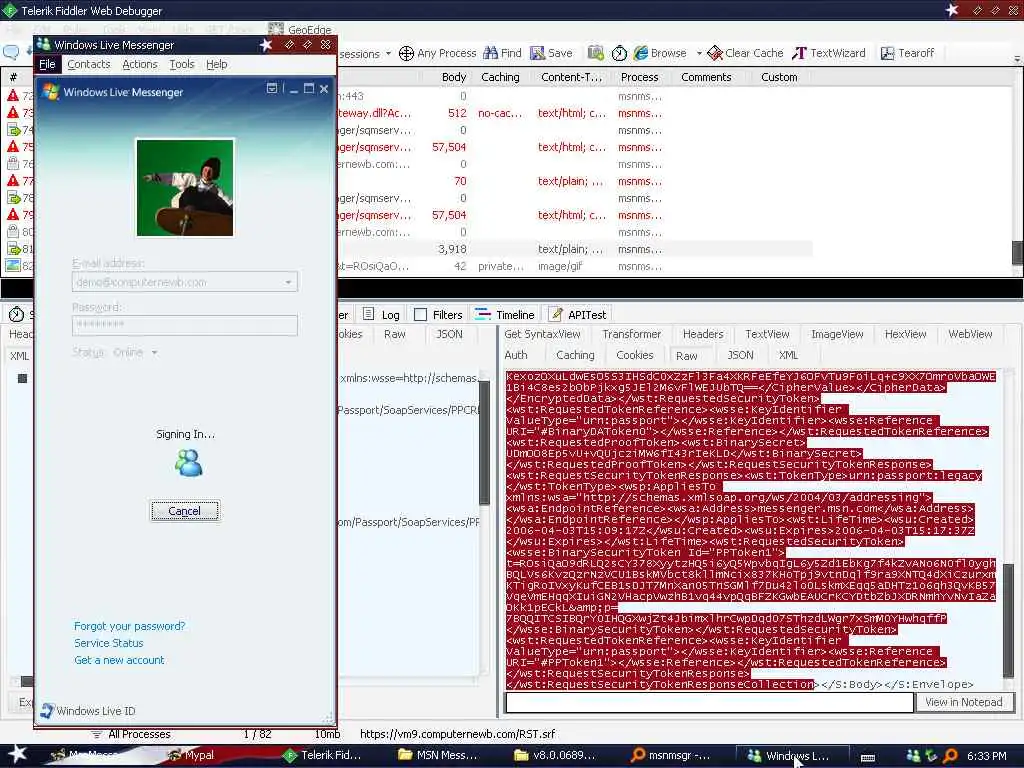Viewport: 1024px width, 768px height.
Task: Click the Any Process target icon
Action: pyautogui.click(x=406, y=54)
